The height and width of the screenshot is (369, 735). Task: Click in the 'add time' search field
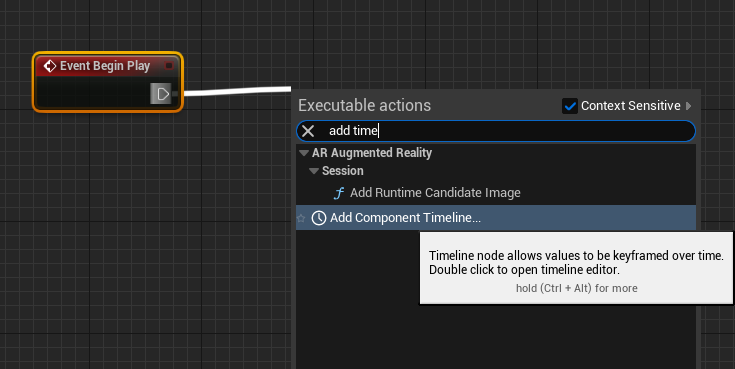click(496, 131)
